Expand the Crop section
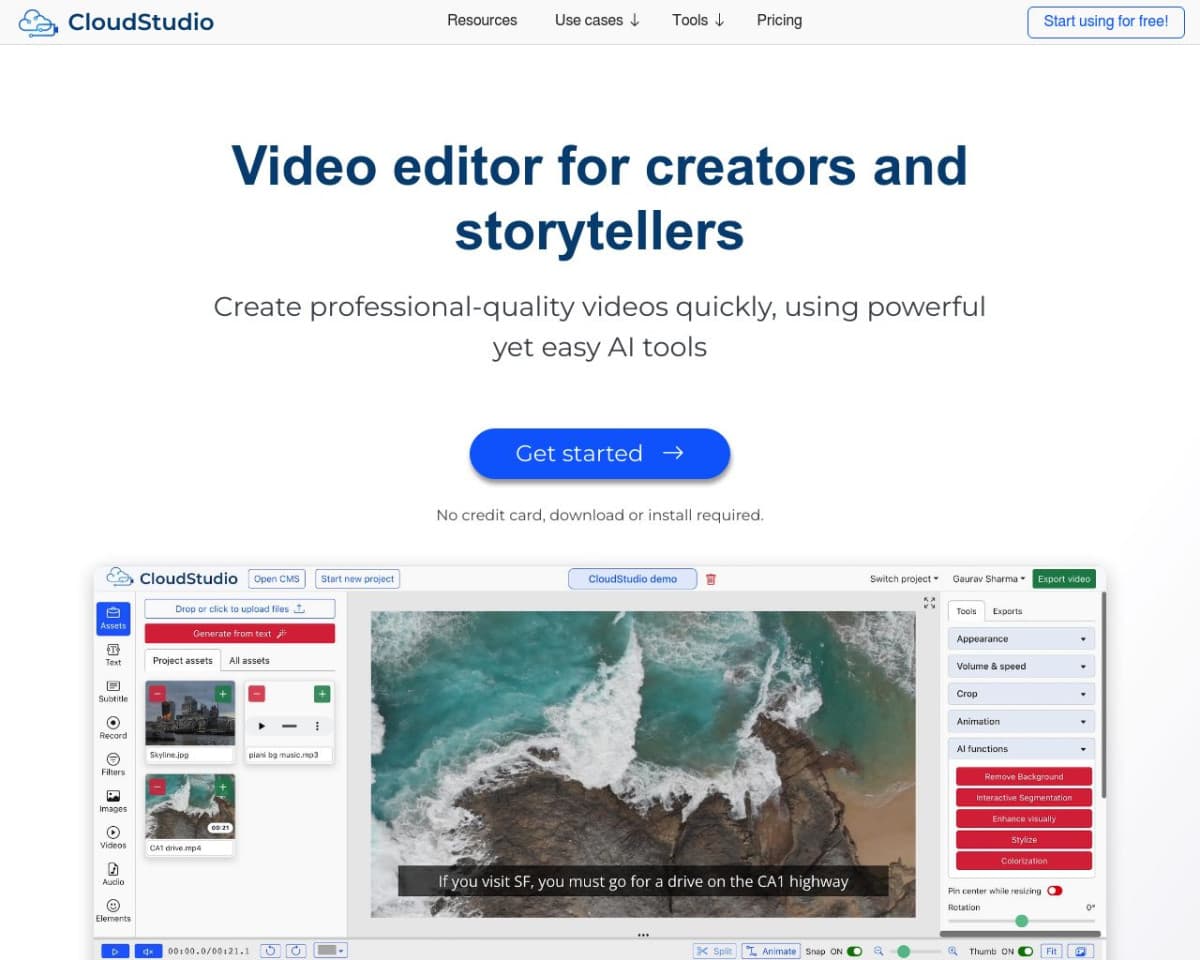This screenshot has height=960, width=1200. coord(1021,694)
